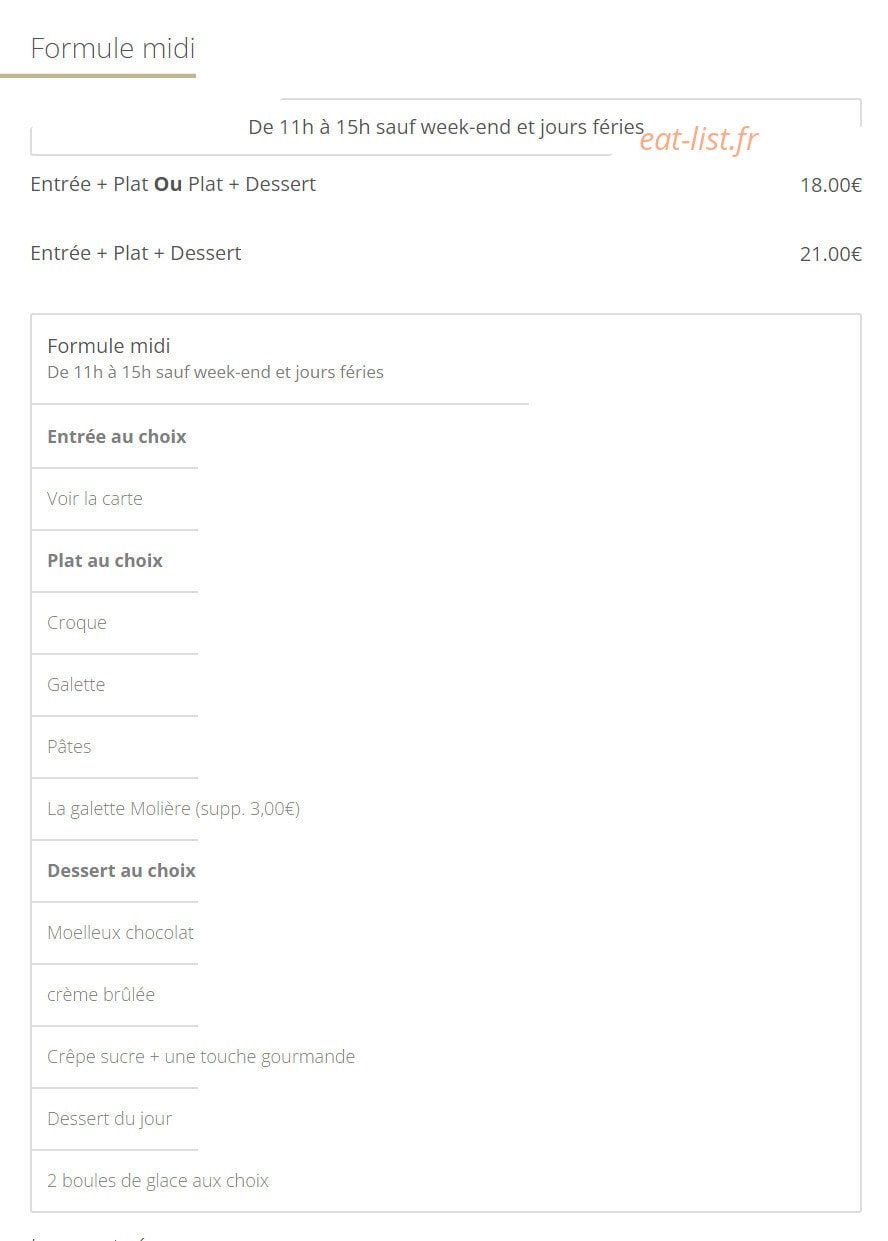Select the Entrée + Plat Ou Plat + Dessert option
This screenshot has width=888, height=1241.
point(173,184)
